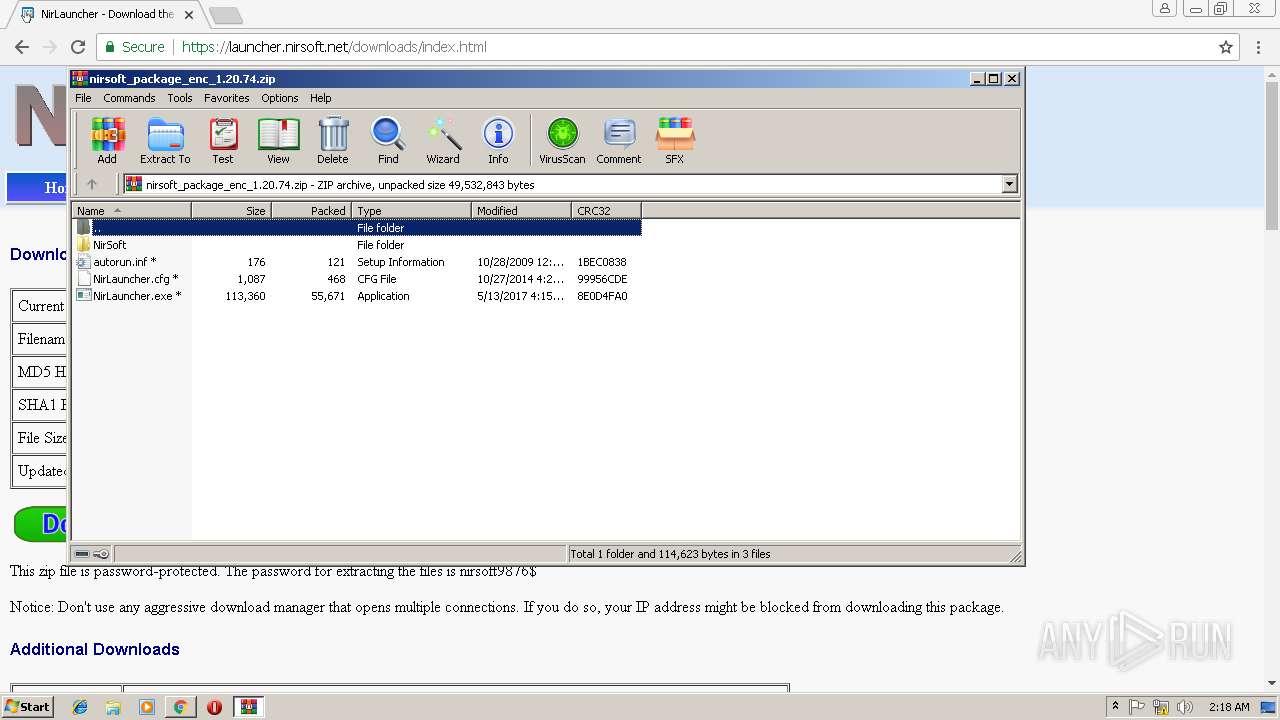Click the Comment toolbar icon
Viewport: 1280px width, 720px height.
[x=619, y=140]
